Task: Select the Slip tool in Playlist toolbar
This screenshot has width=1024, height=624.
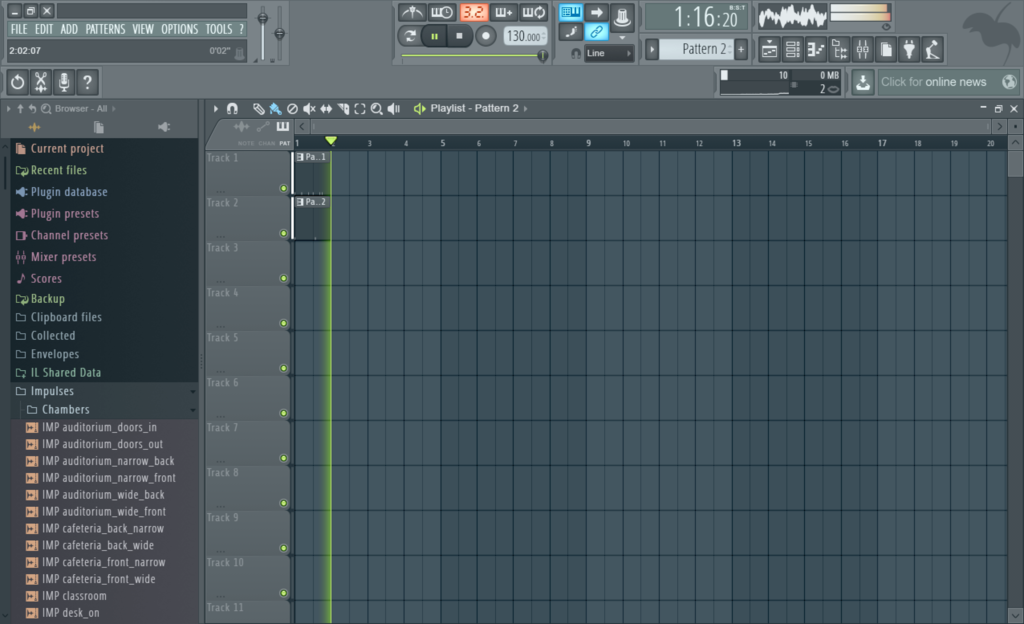Action: click(x=326, y=109)
